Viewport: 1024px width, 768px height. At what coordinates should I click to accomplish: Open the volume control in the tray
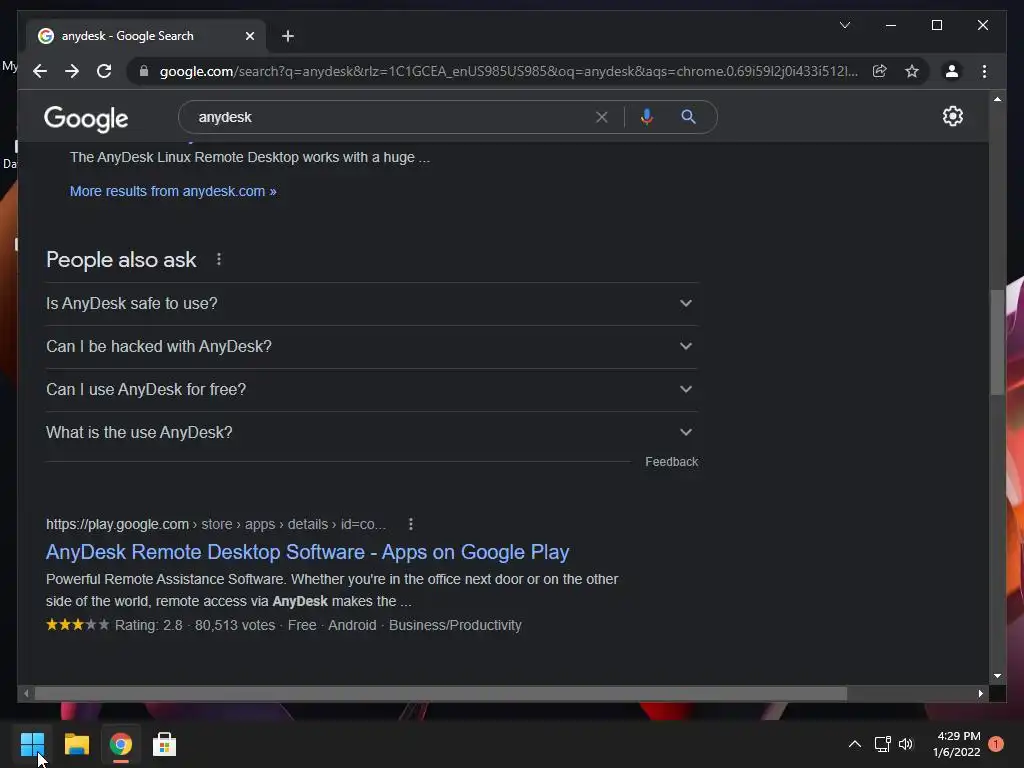(906, 744)
